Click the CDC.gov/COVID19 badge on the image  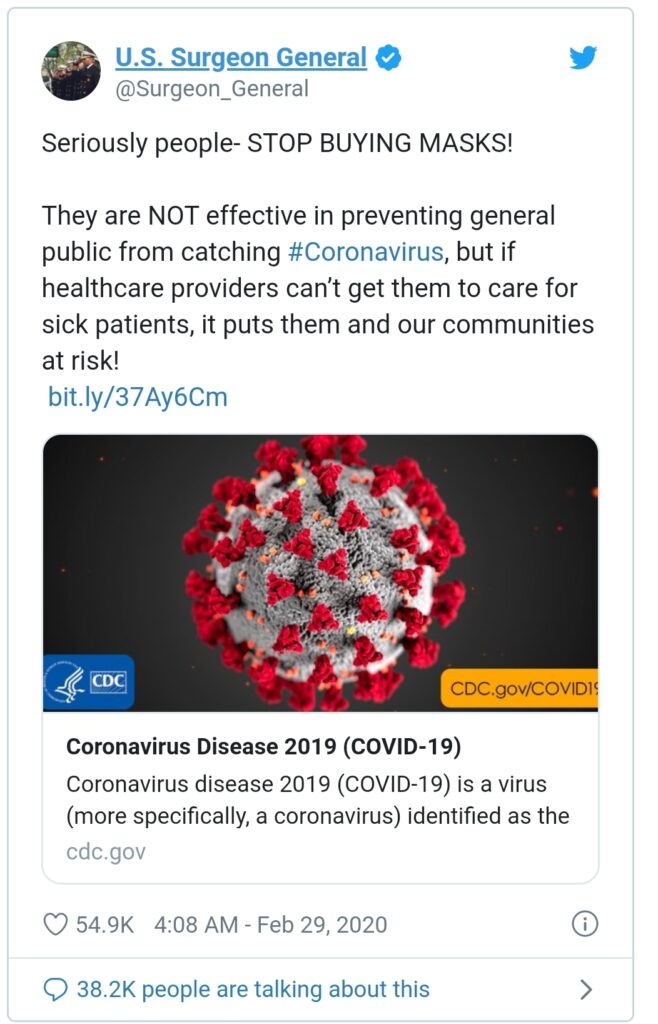(521, 685)
